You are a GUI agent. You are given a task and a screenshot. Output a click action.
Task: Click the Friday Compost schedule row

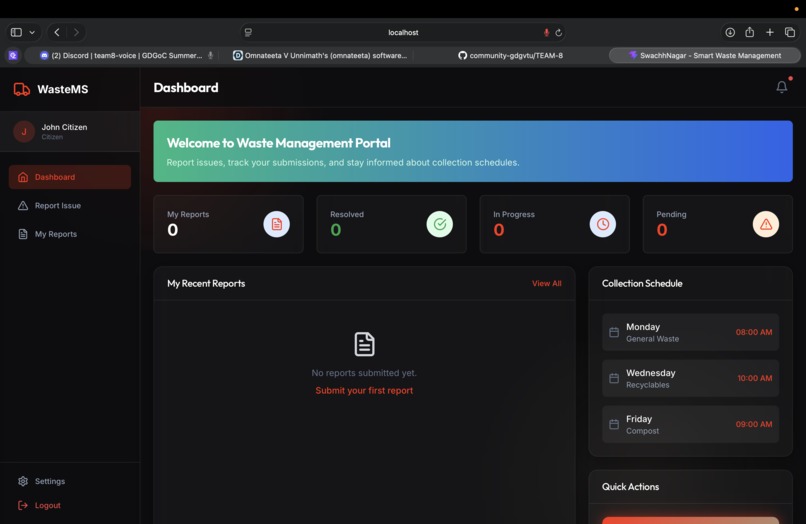[690, 424]
